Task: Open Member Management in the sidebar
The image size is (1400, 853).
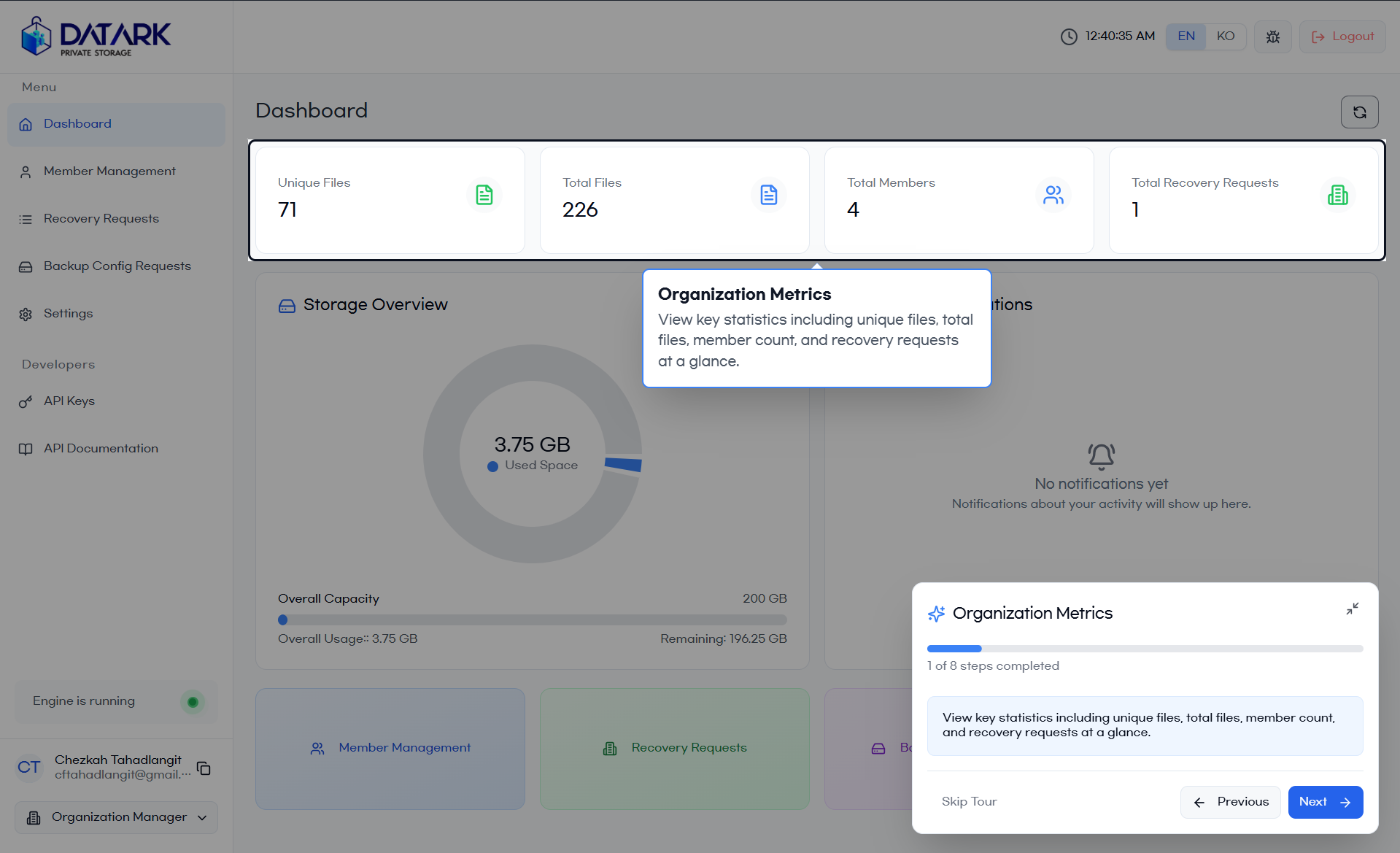Action: 109,171
